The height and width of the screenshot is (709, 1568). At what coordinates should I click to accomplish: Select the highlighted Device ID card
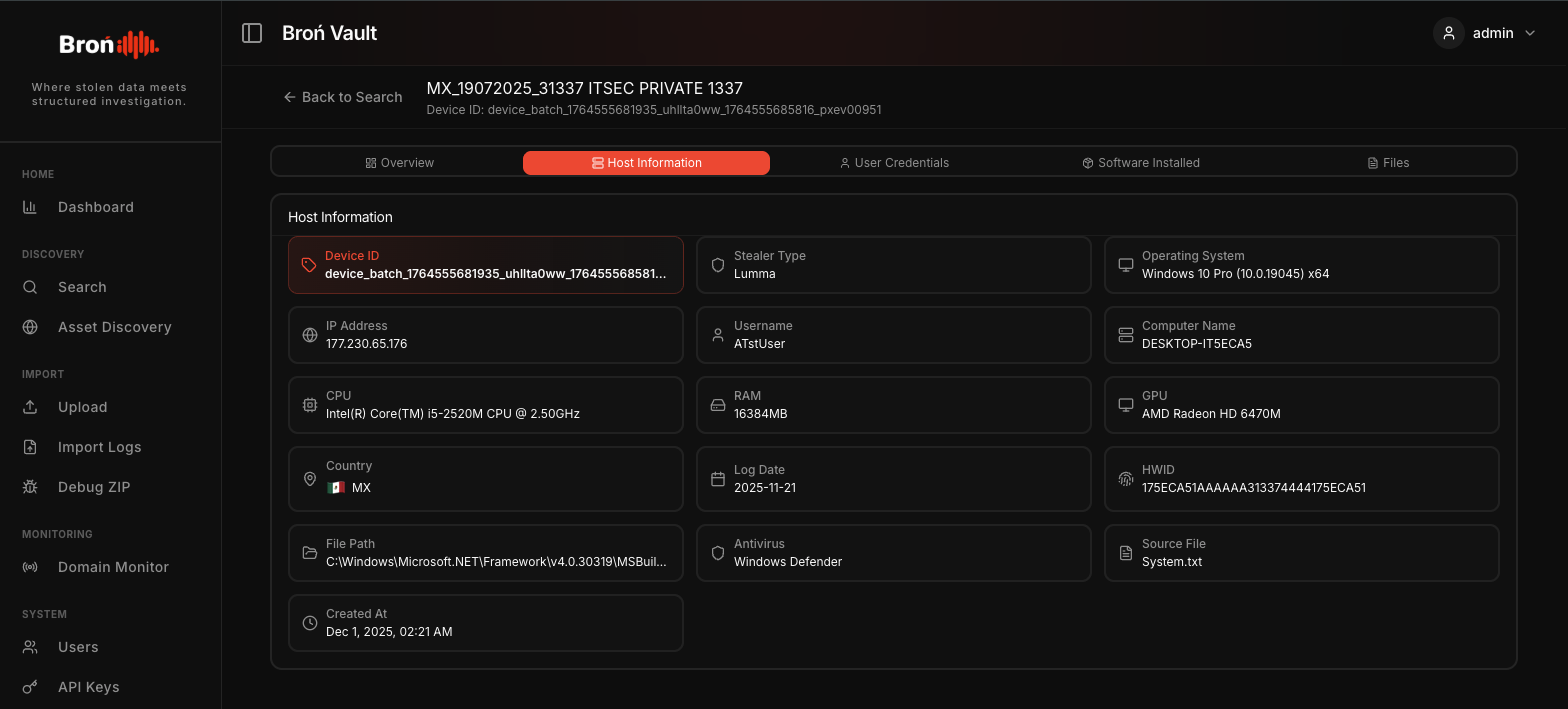click(486, 265)
